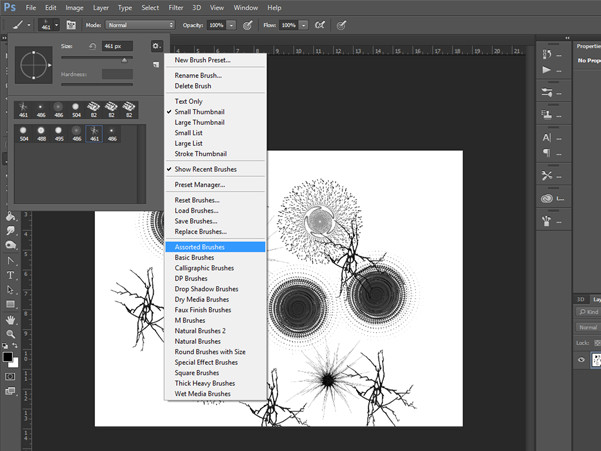Choose Load Brushes from the menu

196,211
